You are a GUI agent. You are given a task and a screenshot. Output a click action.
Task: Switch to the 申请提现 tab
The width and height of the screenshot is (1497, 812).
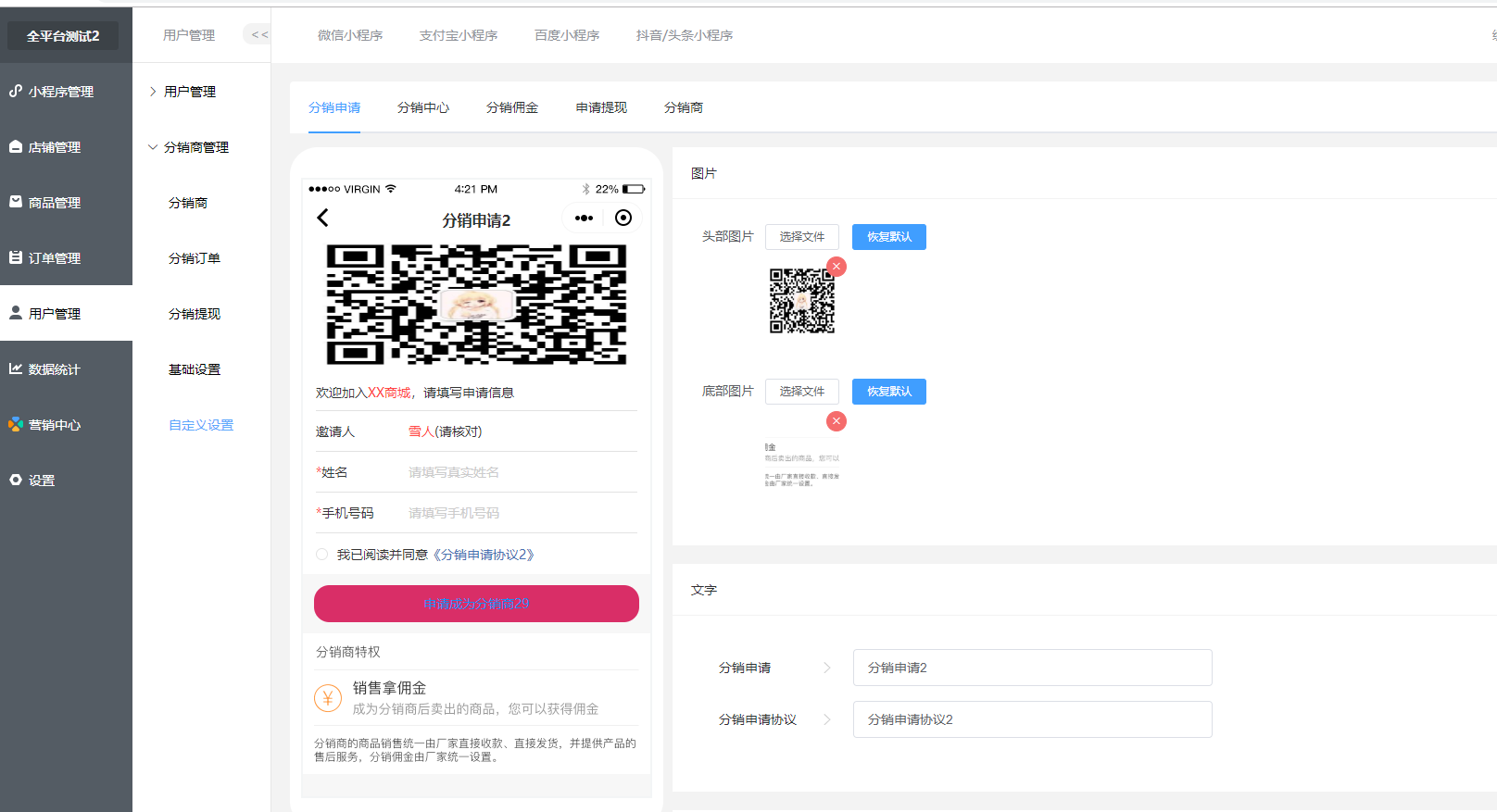[601, 107]
